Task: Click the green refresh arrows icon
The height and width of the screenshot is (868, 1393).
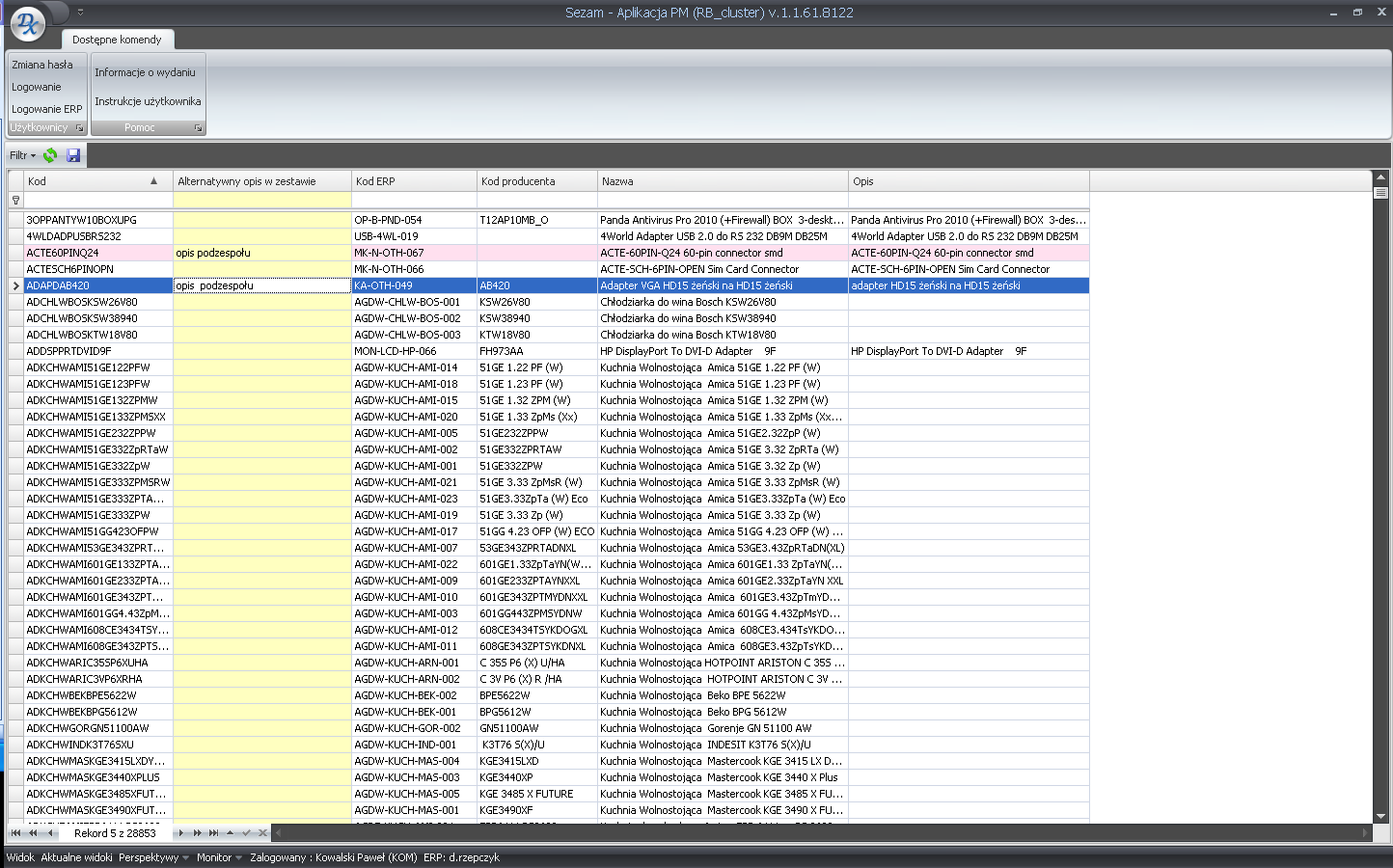Action: point(50,155)
